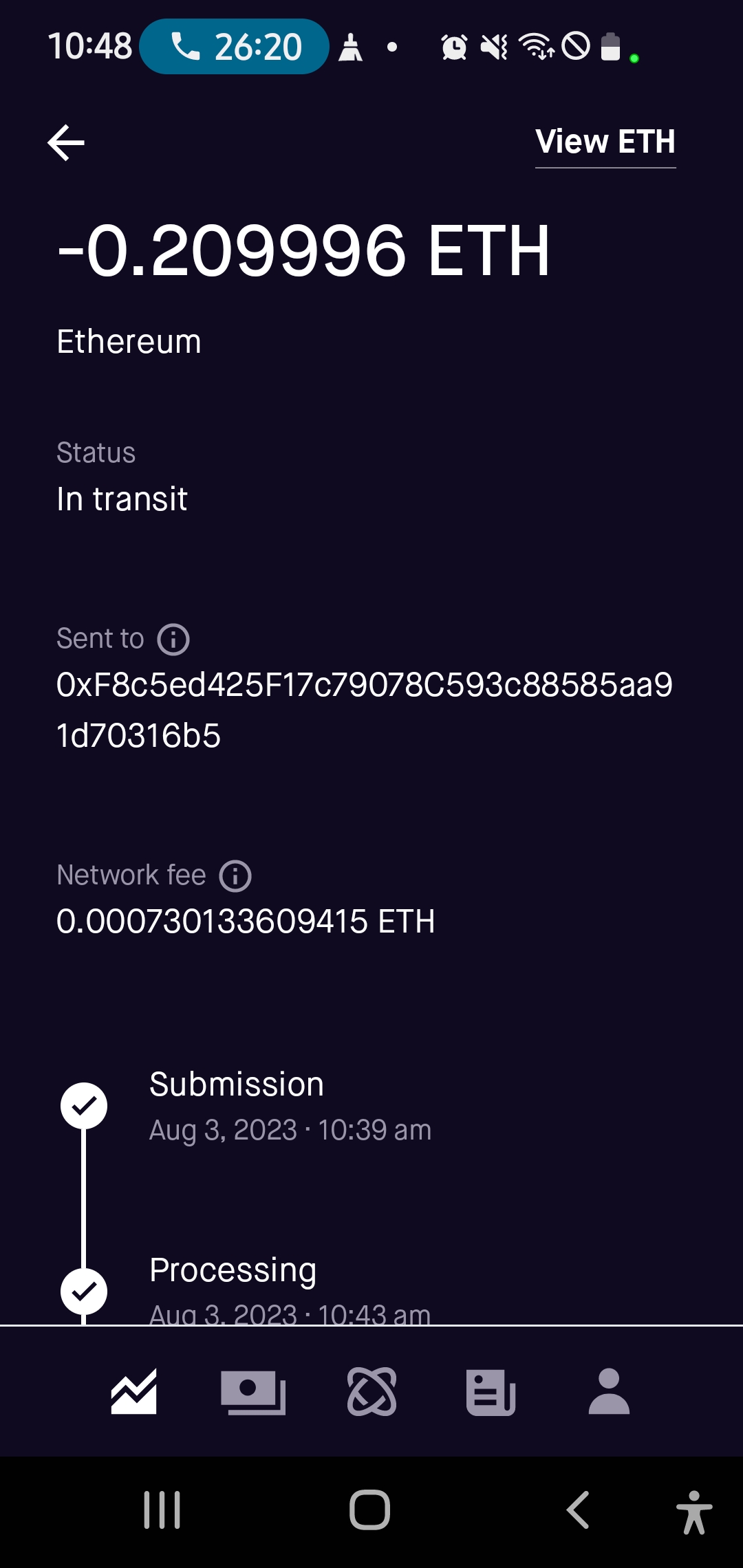743x1568 pixels.
Task: Open Android recent apps button
Action: click(x=162, y=1510)
